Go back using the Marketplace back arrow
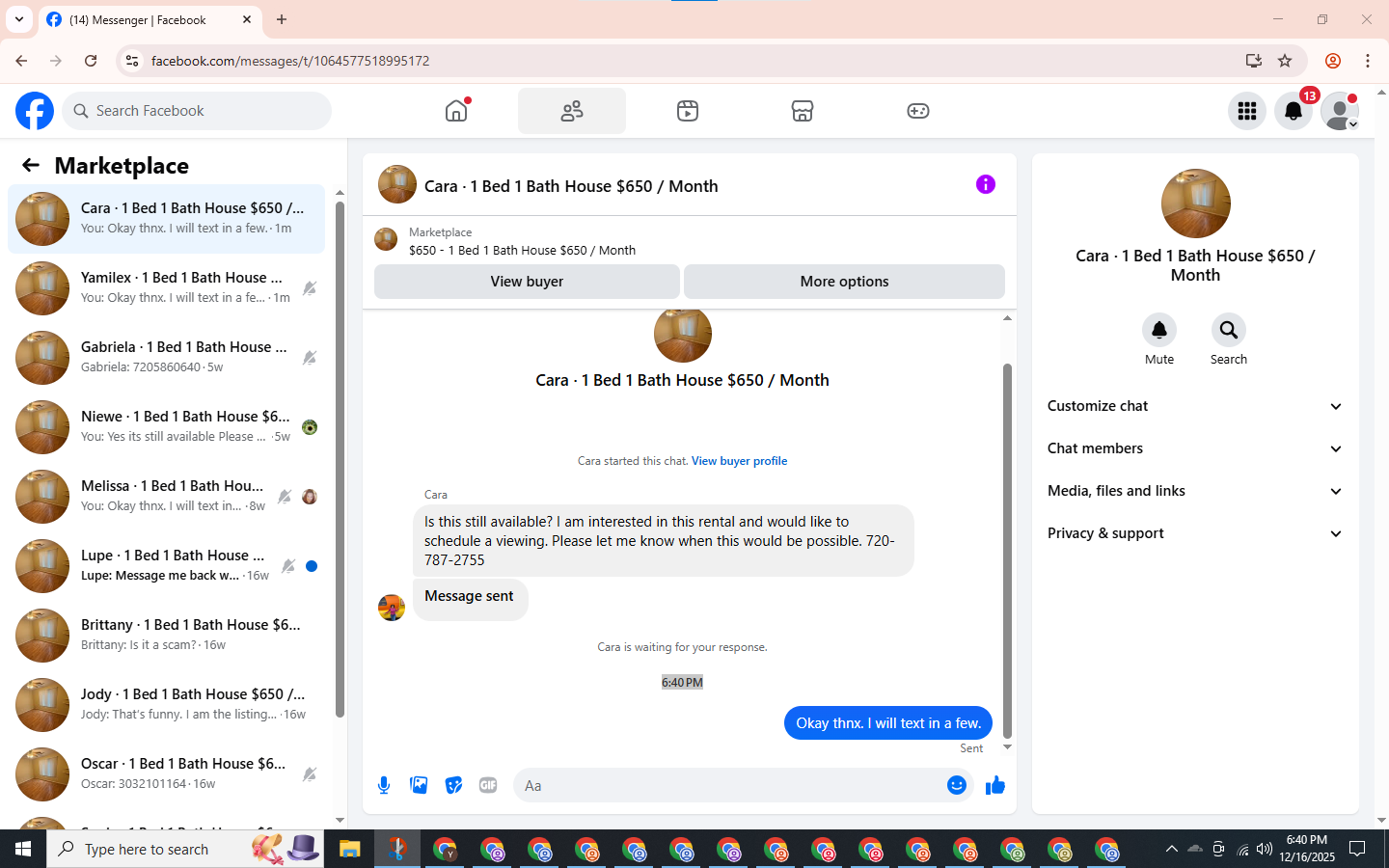Viewport: 1389px width, 868px height. click(x=31, y=166)
